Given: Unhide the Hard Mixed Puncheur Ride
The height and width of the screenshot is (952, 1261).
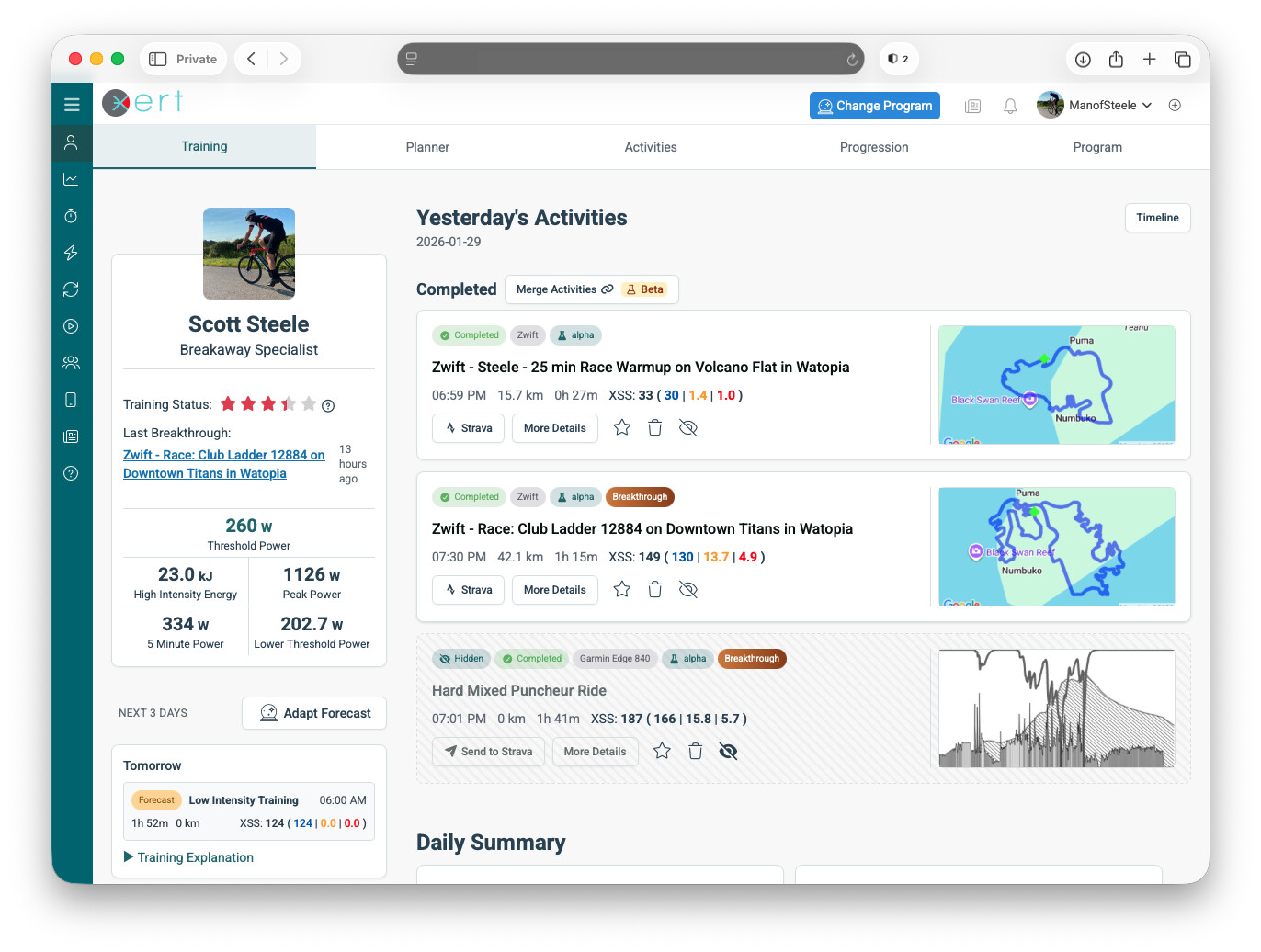Looking at the screenshot, I should tap(728, 752).
